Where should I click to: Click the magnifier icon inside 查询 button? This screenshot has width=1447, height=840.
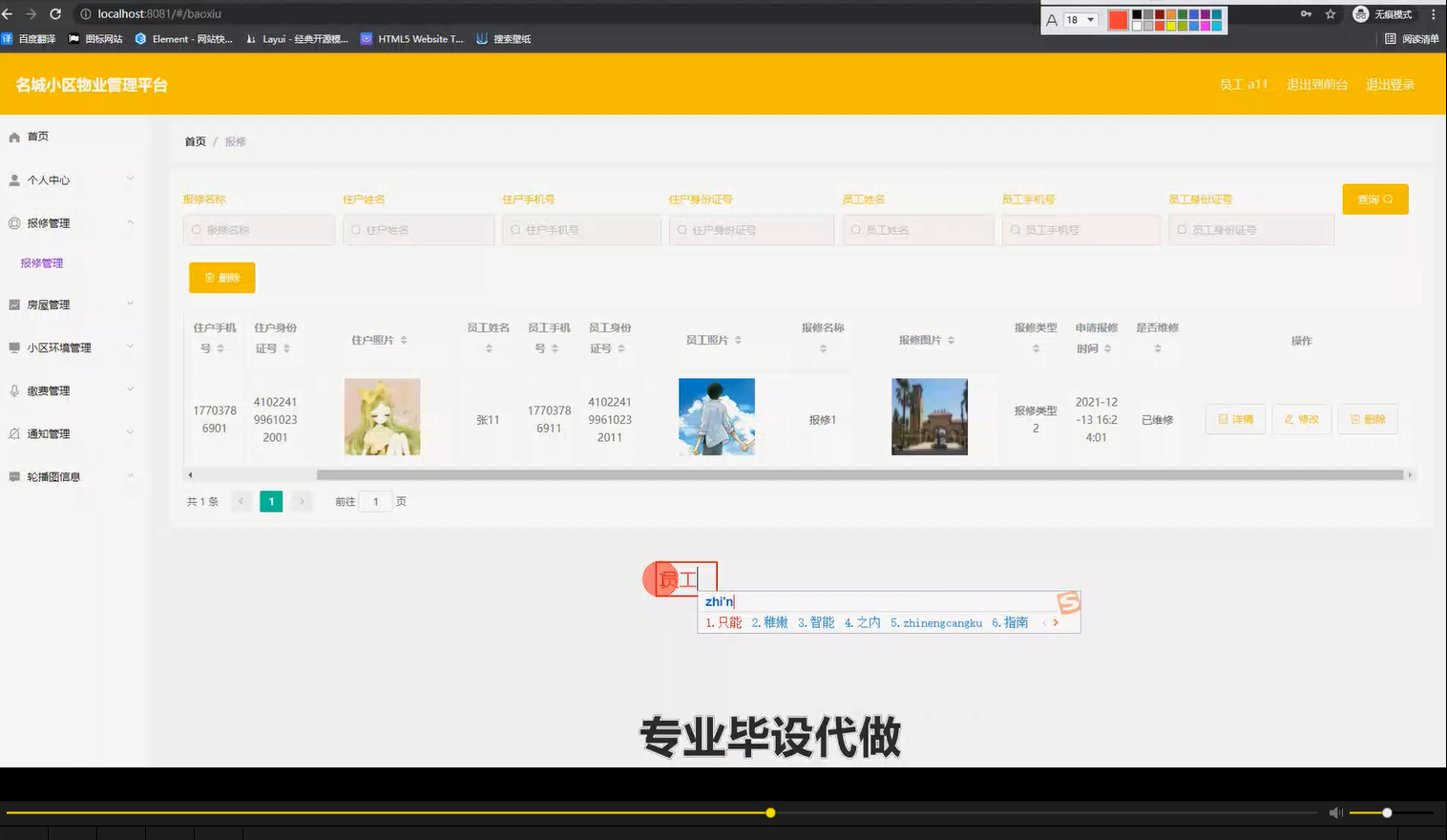tap(1387, 199)
